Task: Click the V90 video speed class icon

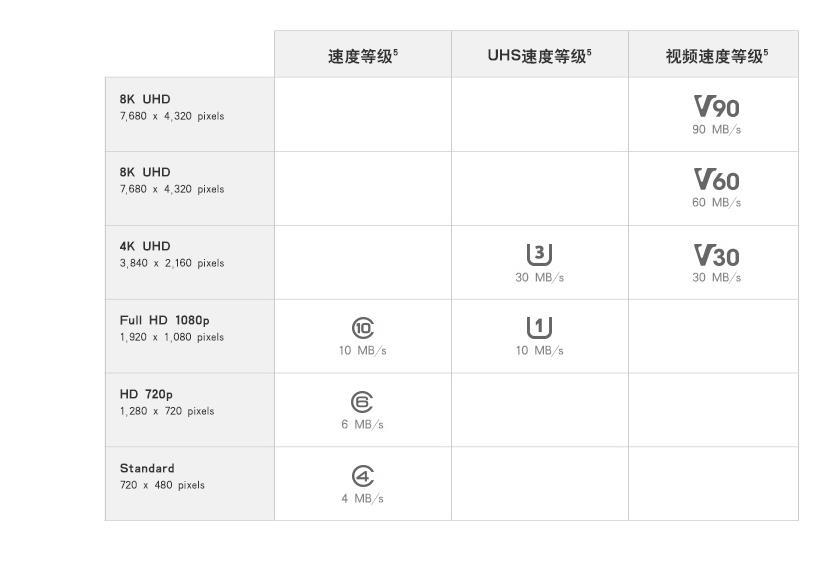Action: pyautogui.click(x=716, y=107)
